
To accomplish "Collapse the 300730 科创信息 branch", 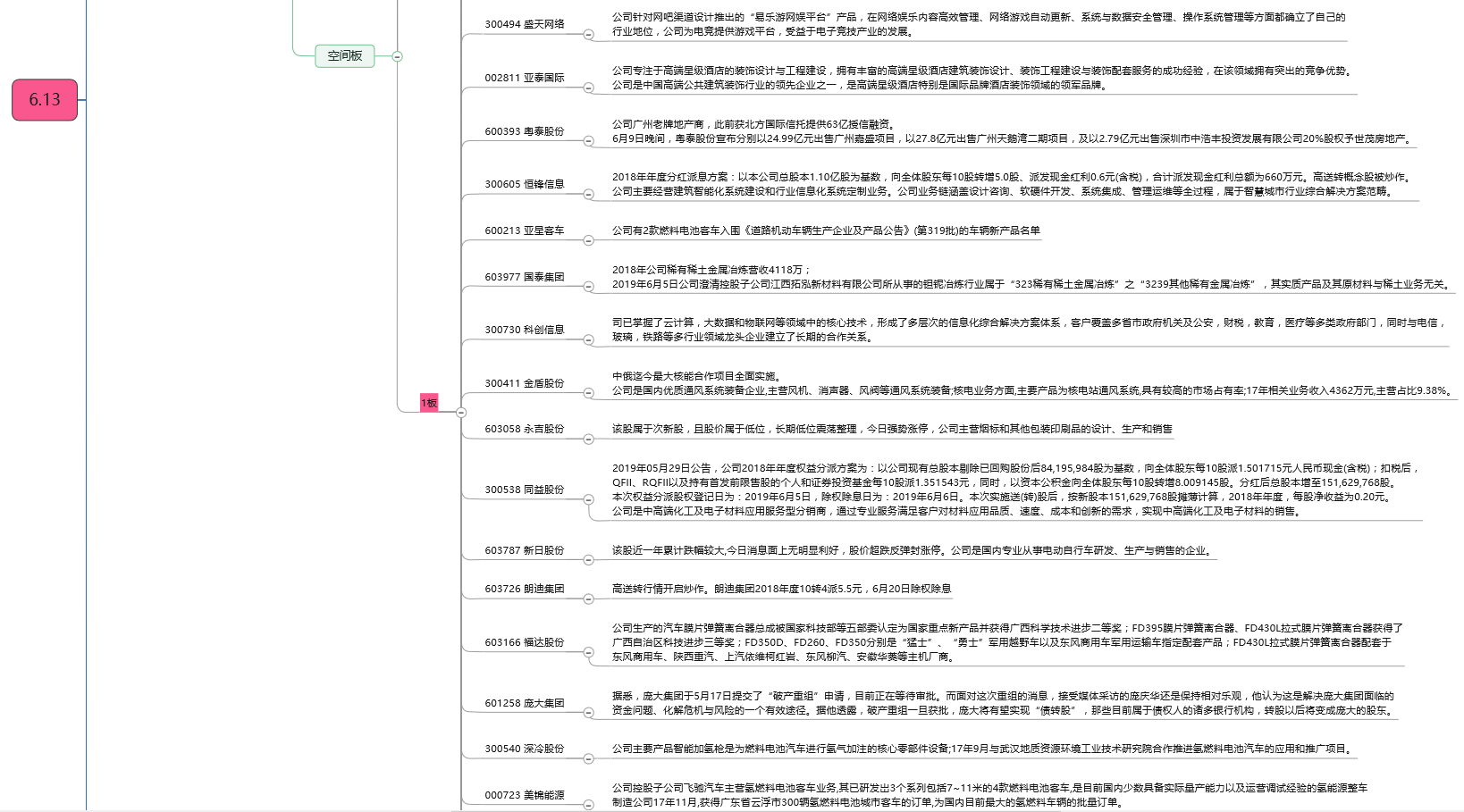I will tap(588, 339).
